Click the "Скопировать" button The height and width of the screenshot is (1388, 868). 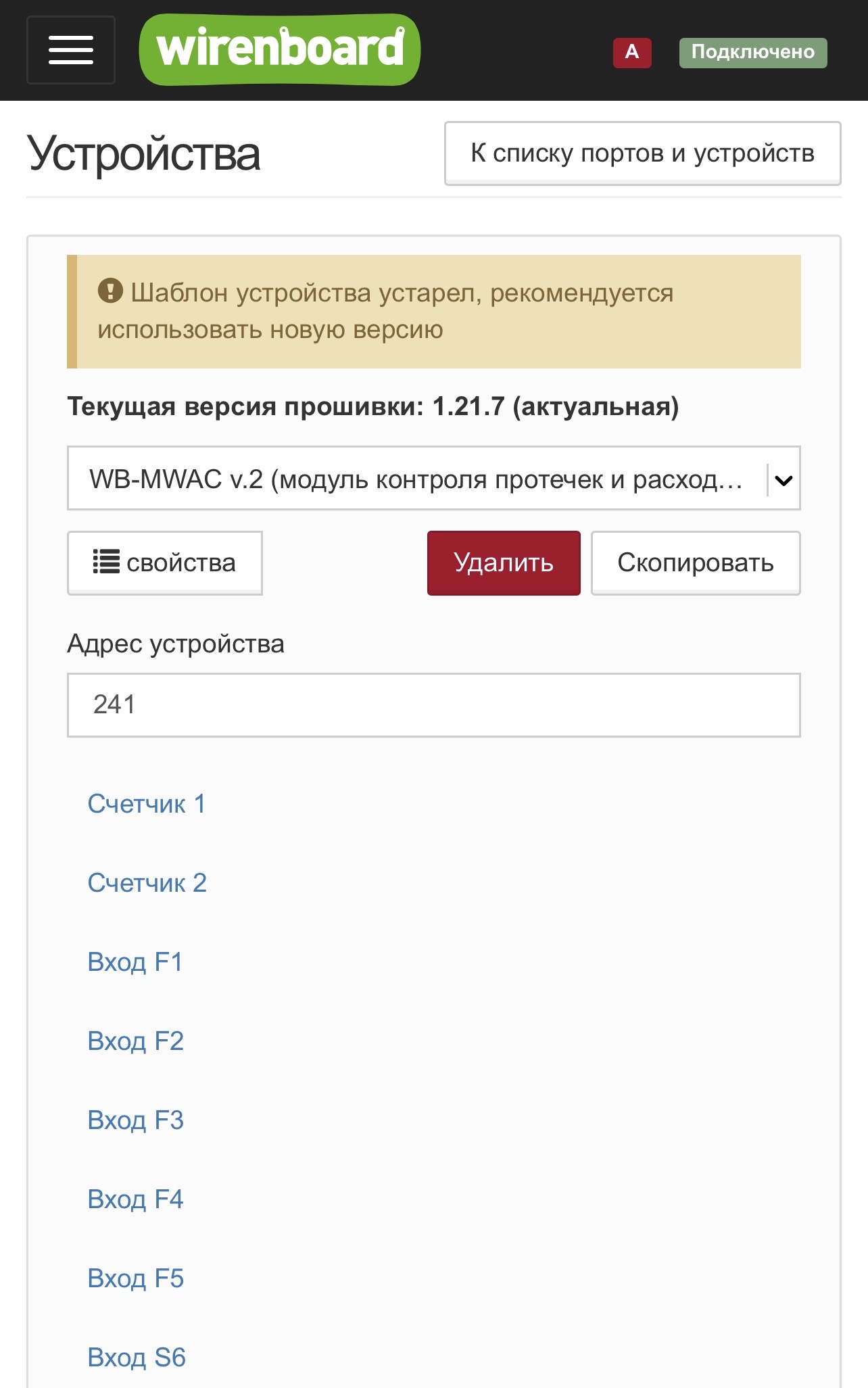(x=695, y=563)
